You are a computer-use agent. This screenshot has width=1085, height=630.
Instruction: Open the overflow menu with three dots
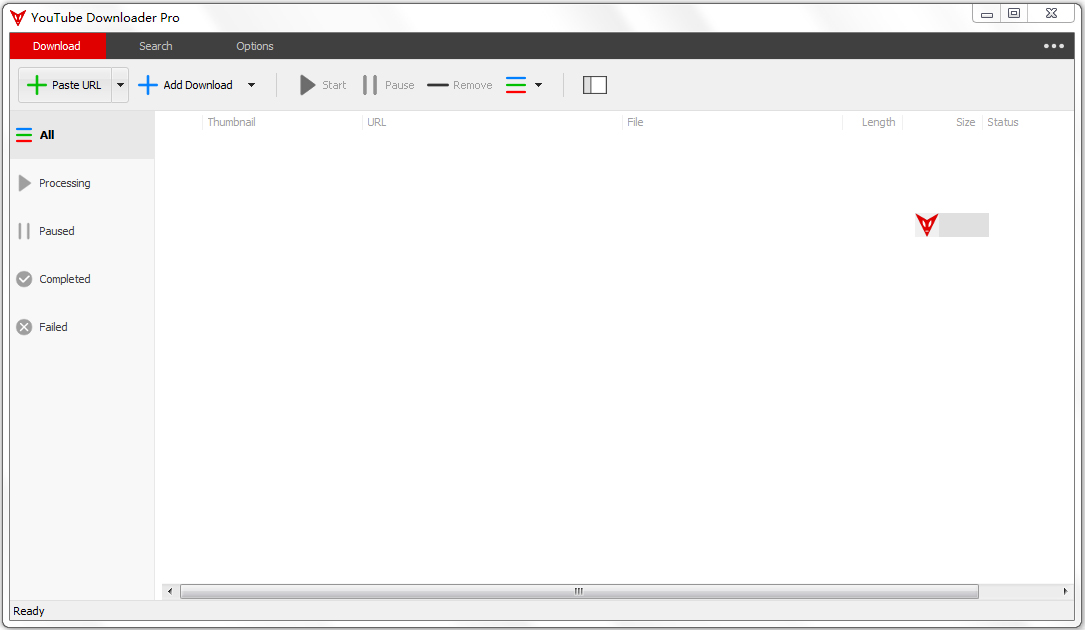click(x=1053, y=46)
